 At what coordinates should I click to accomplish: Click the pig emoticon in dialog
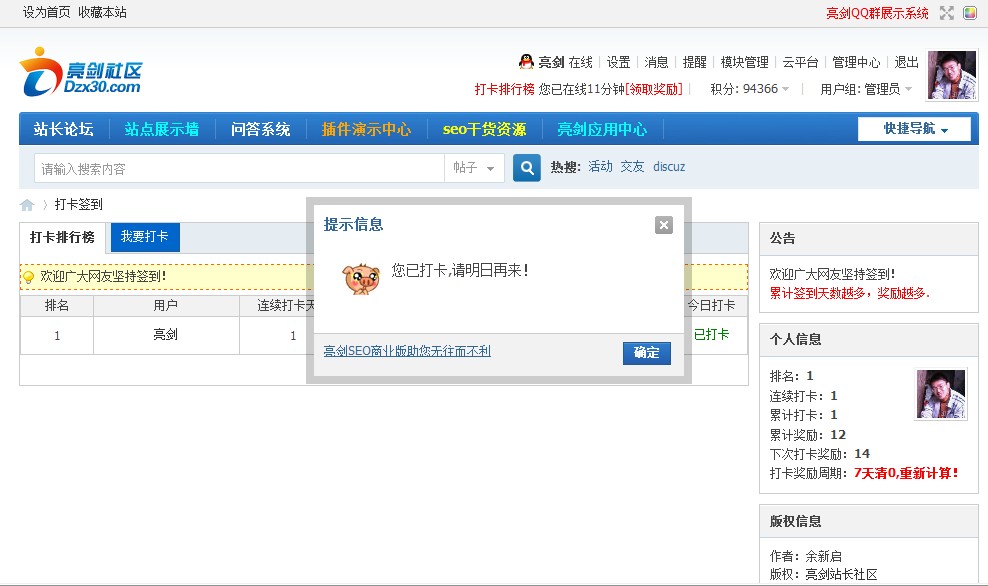coord(361,279)
